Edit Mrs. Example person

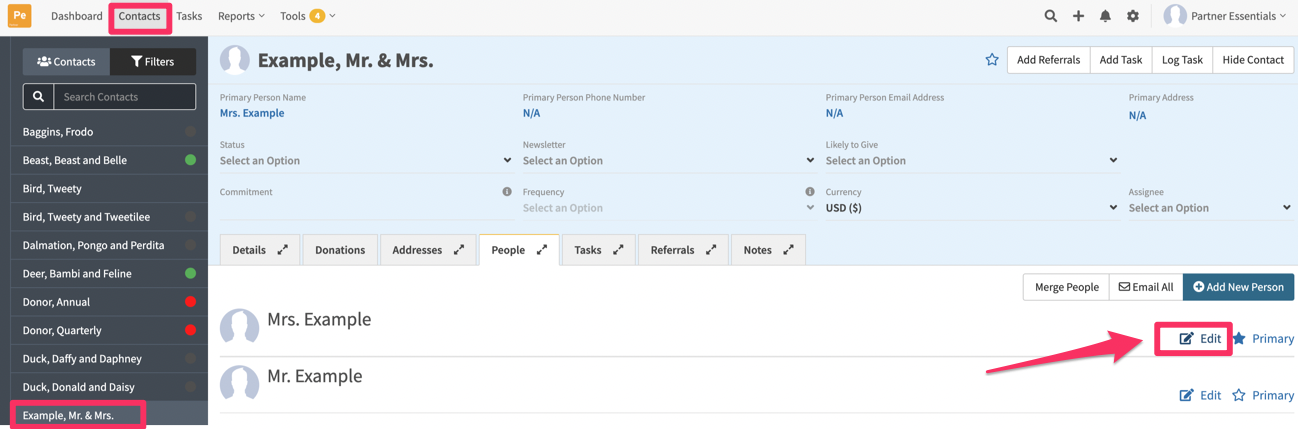1199,338
